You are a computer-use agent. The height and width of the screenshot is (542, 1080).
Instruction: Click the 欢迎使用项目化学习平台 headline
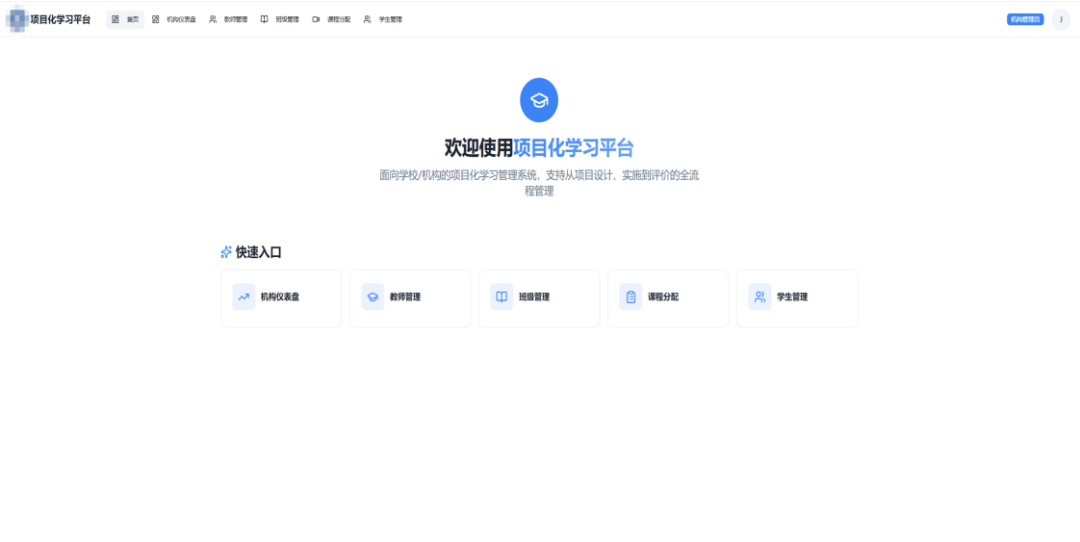539,147
